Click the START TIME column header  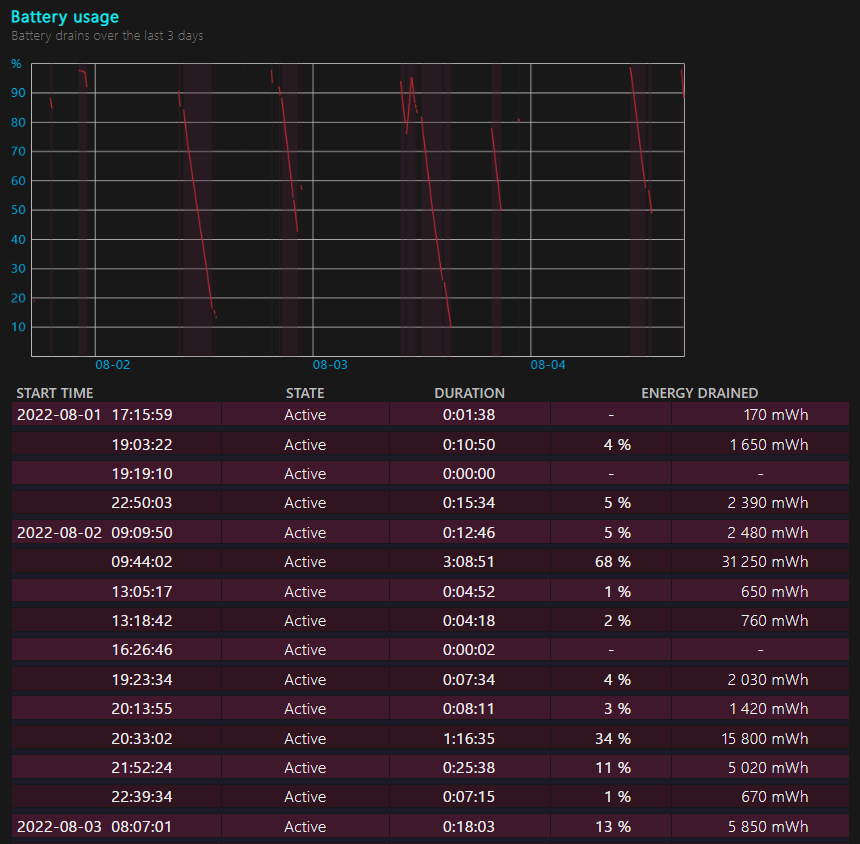(x=55, y=393)
